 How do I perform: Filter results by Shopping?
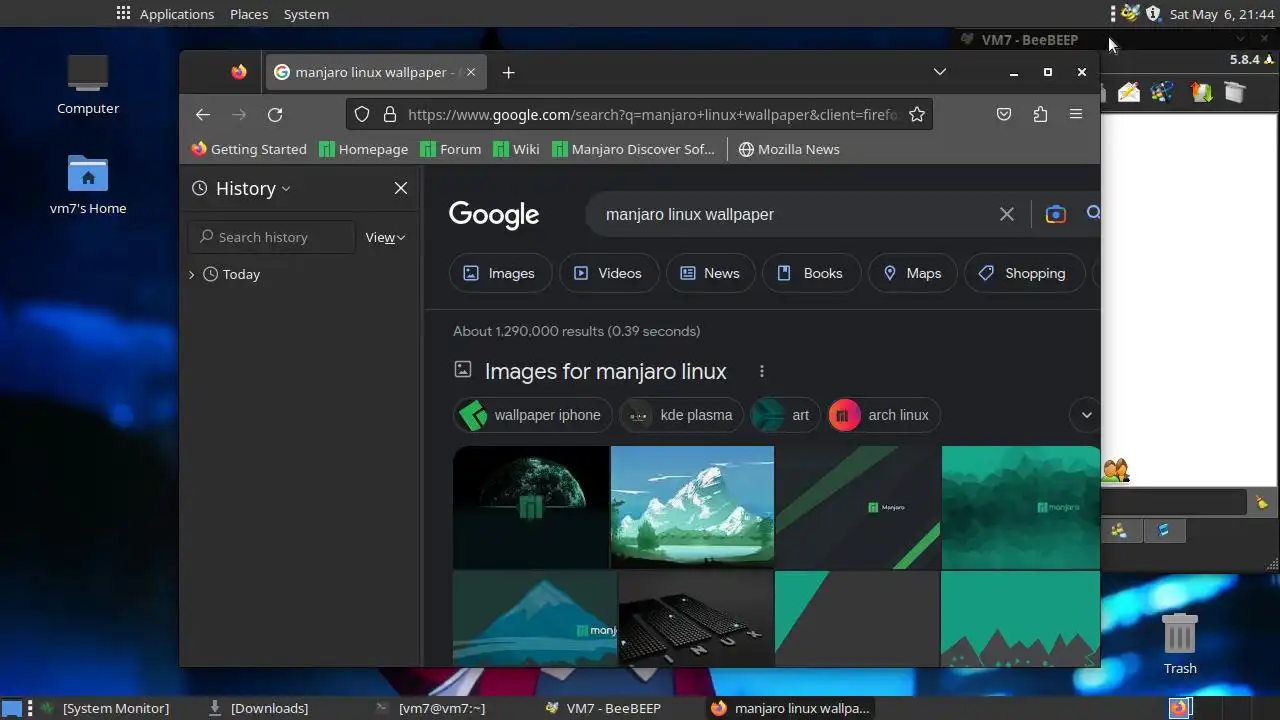pos(1023,273)
